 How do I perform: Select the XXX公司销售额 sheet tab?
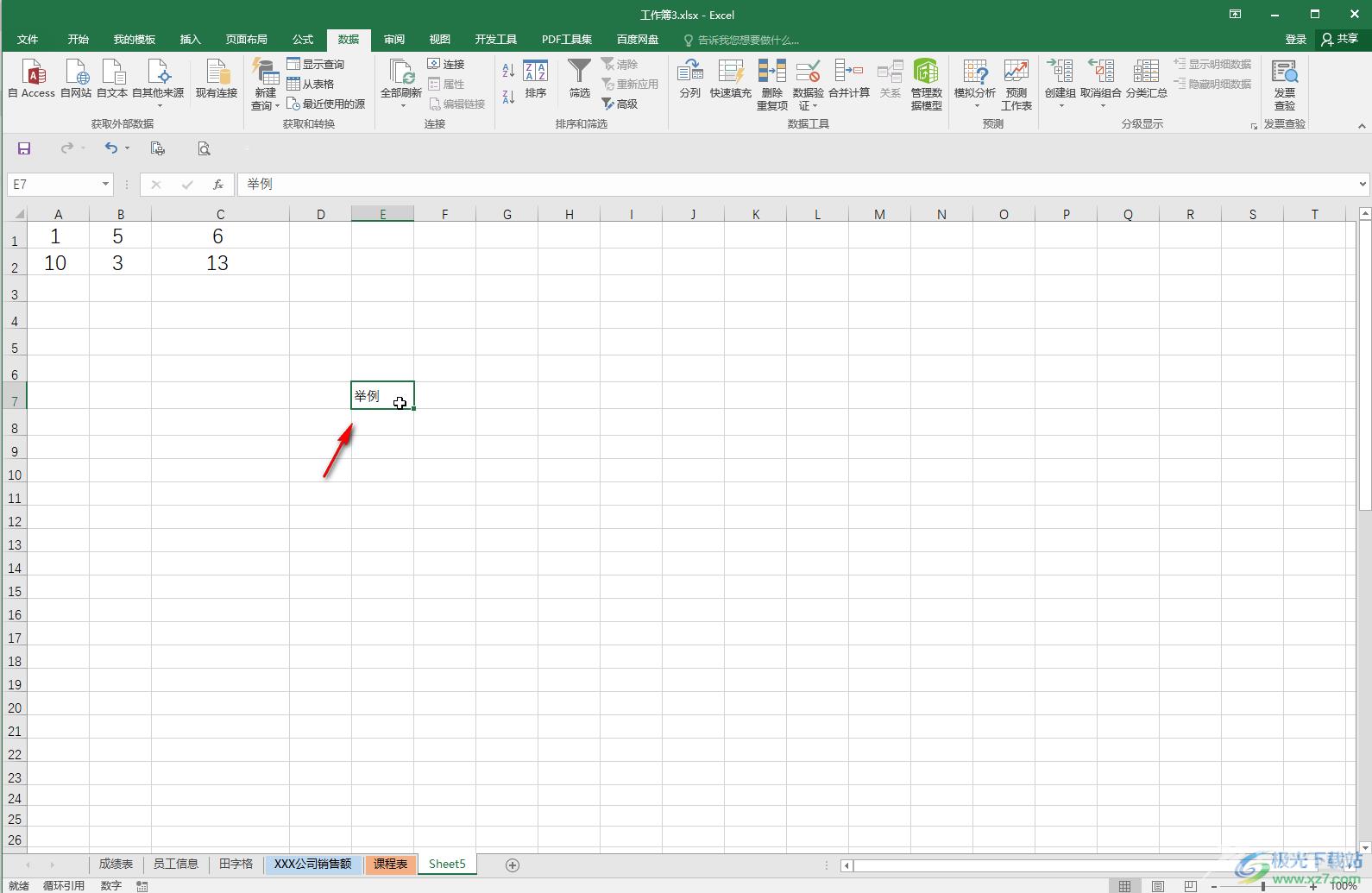click(x=313, y=864)
